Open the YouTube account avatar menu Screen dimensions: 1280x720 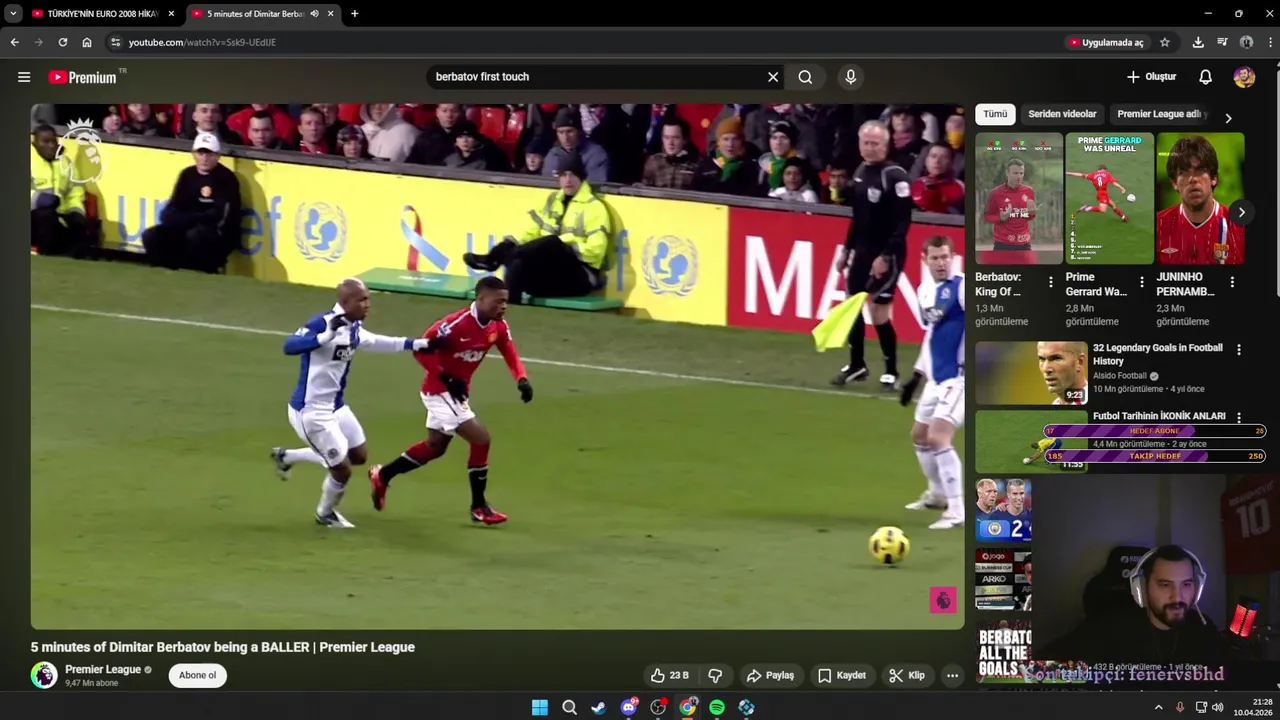coord(1244,77)
